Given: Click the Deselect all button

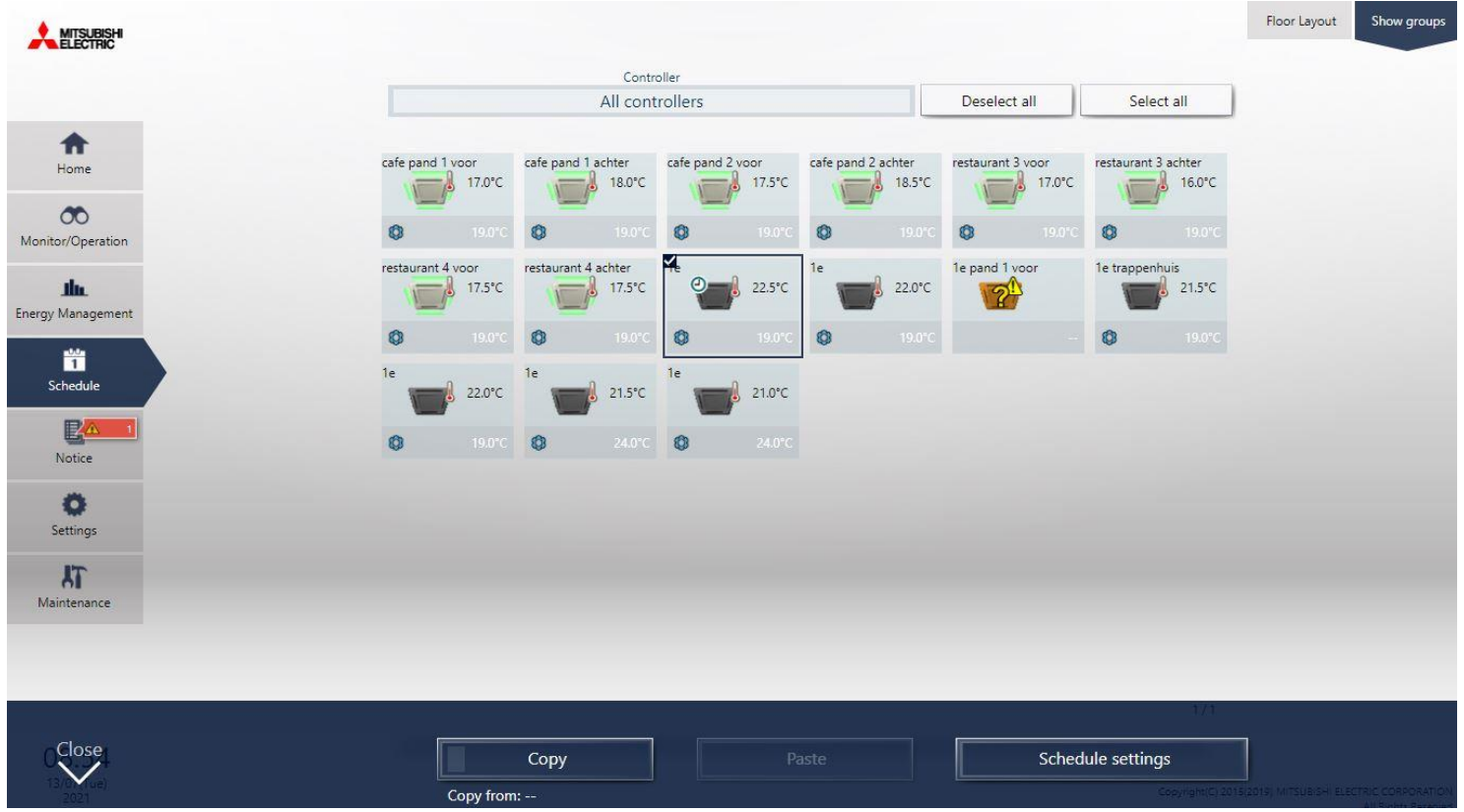Looking at the screenshot, I should tap(997, 101).
